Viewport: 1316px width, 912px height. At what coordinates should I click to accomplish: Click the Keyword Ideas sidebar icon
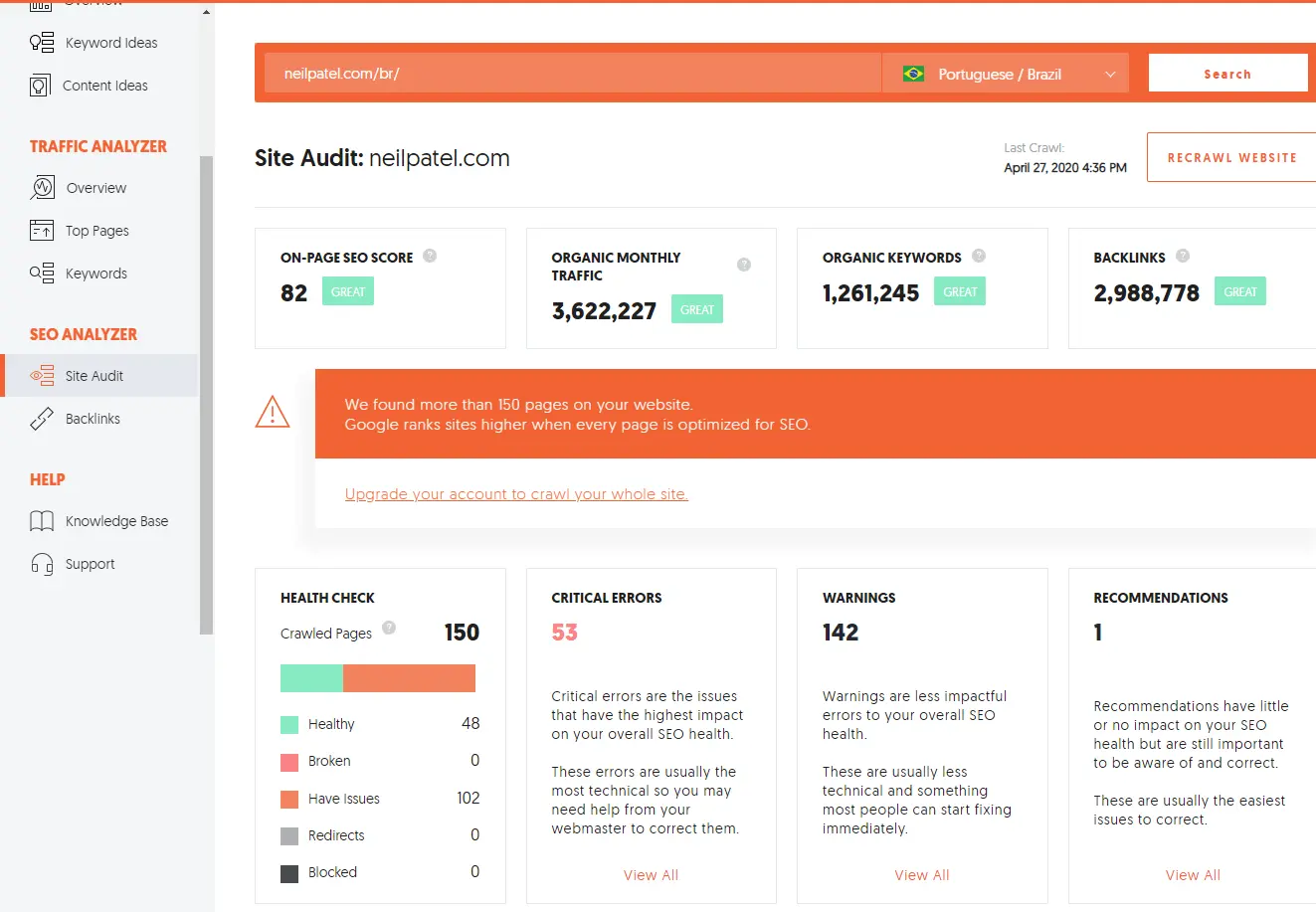pos(42,43)
